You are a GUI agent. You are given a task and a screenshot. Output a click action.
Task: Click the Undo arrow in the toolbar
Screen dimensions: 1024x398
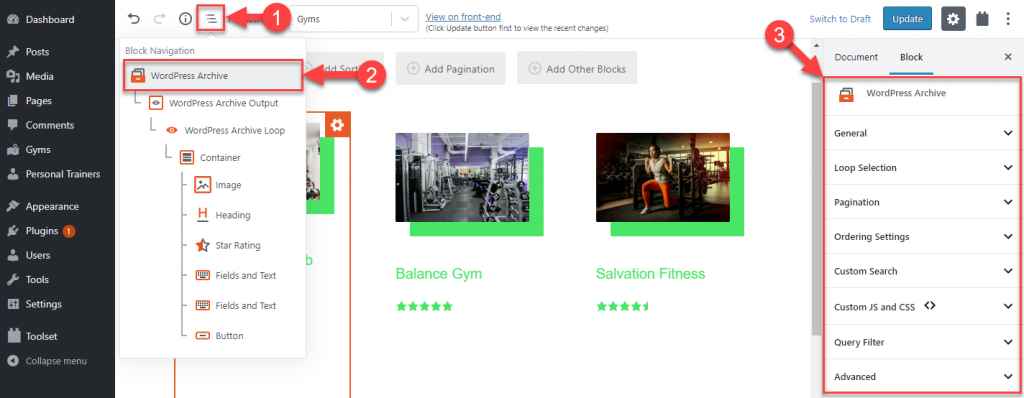134,19
